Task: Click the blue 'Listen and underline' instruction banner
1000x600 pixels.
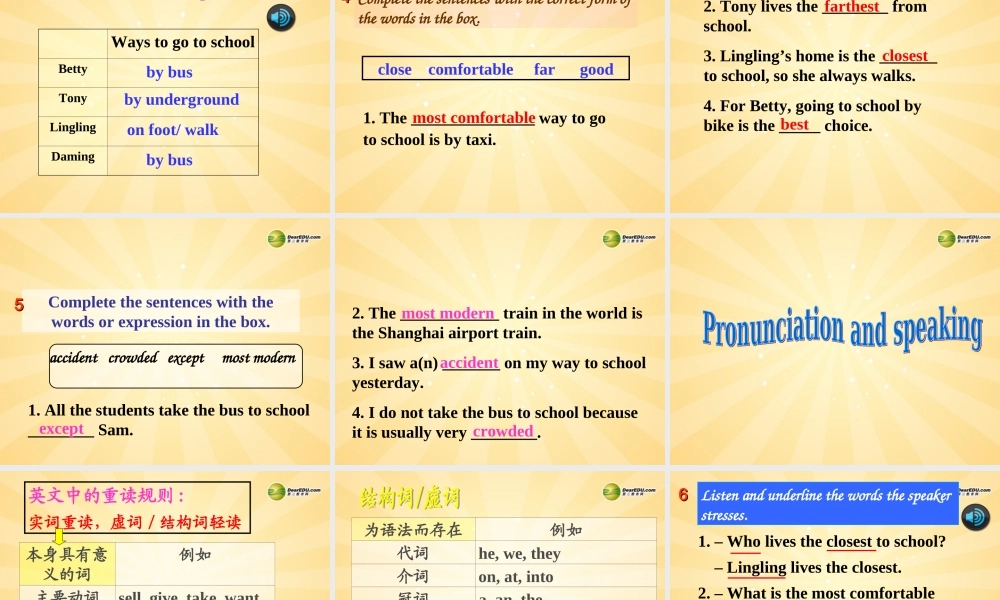Action: tap(826, 505)
